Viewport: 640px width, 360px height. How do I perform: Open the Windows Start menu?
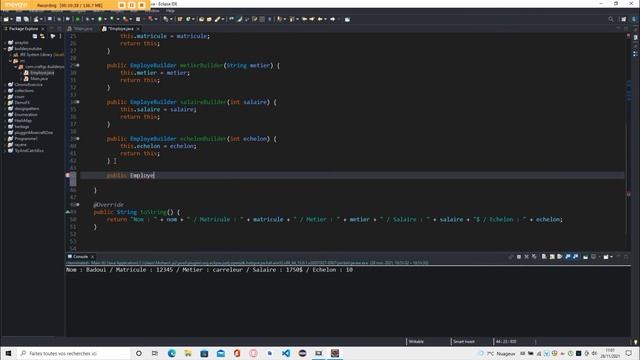(8, 353)
